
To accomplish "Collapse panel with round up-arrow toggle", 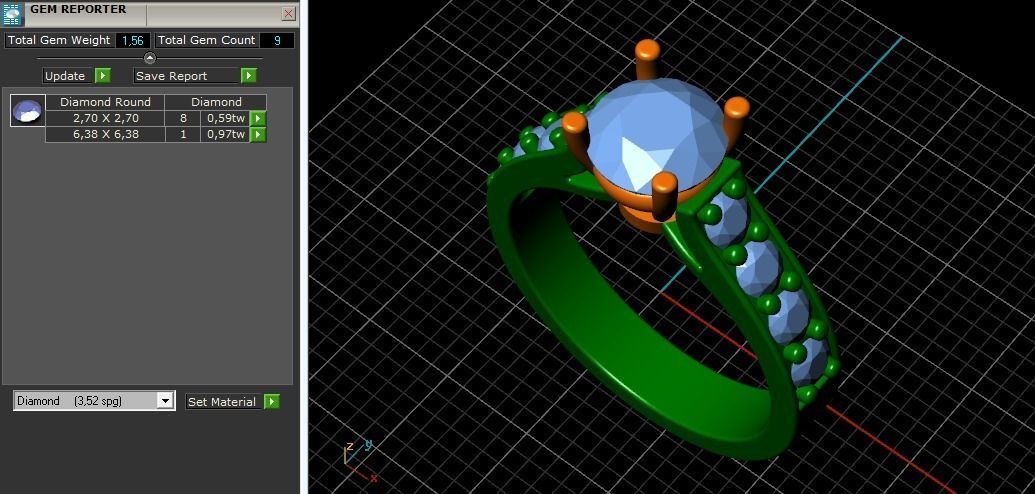I will click(x=150, y=58).
